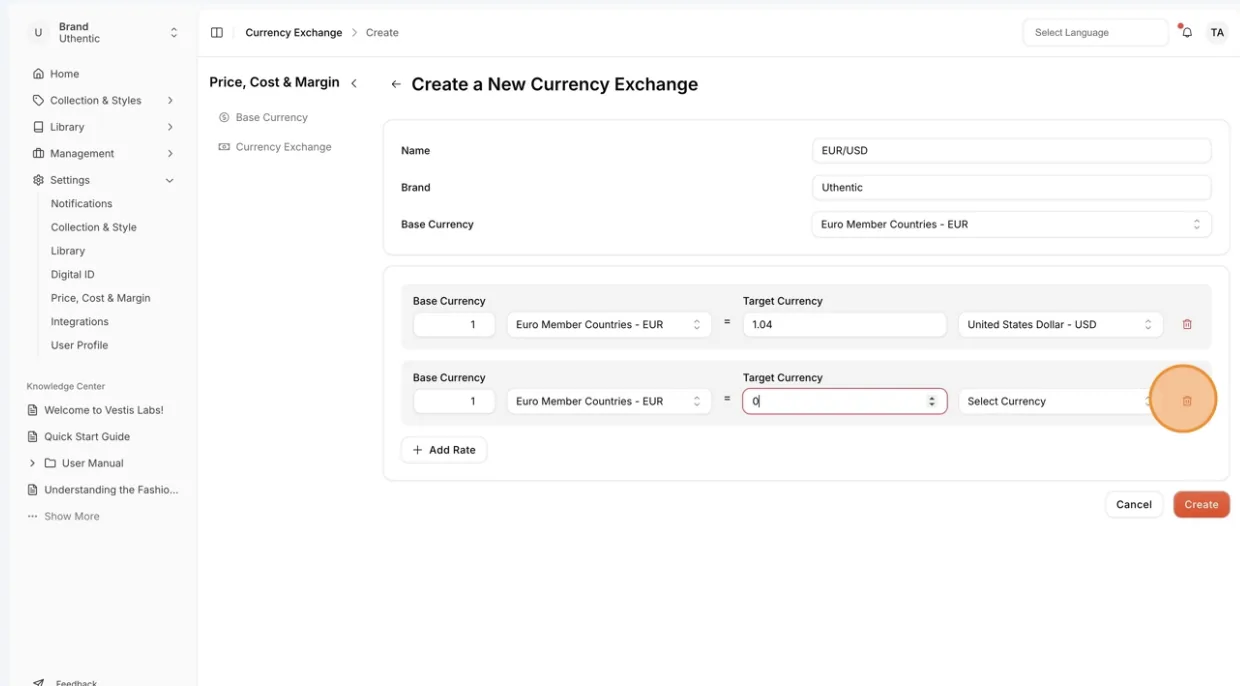Delete the second rate row with Select Currency

[x=1187, y=401]
